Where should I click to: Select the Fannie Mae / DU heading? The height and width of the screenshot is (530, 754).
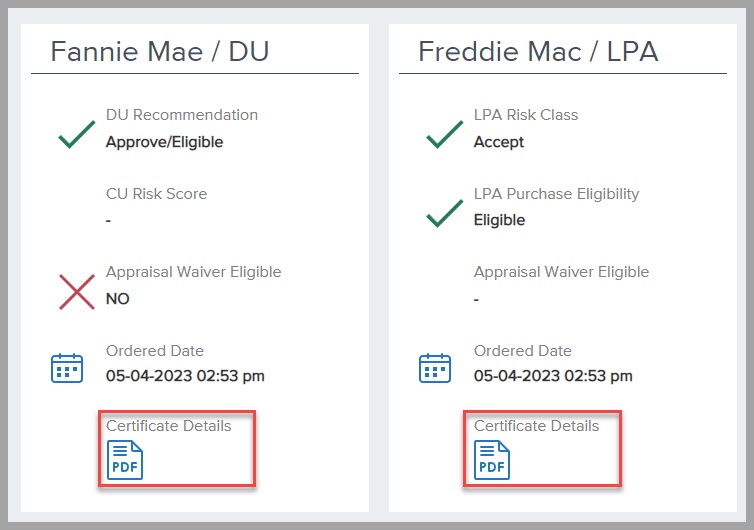[x=160, y=51]
